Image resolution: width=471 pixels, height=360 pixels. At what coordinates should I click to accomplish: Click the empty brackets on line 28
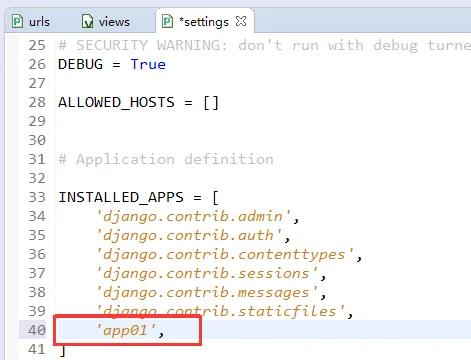[x=211, y=103]
